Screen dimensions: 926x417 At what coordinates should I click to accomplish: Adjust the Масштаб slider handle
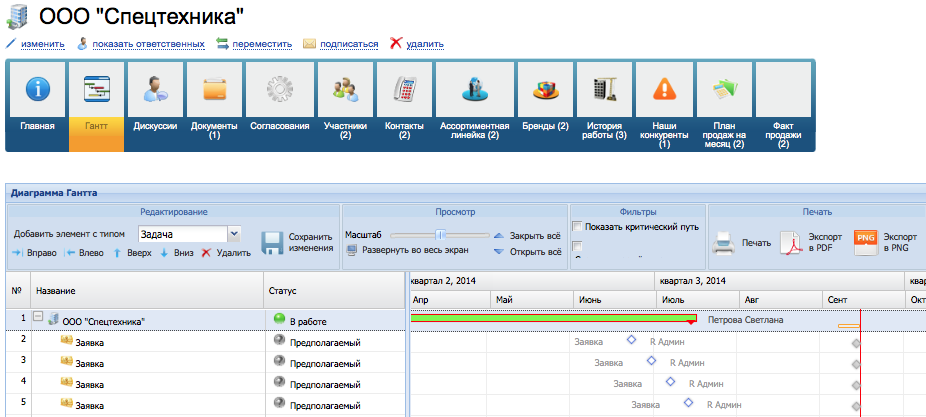440,235
